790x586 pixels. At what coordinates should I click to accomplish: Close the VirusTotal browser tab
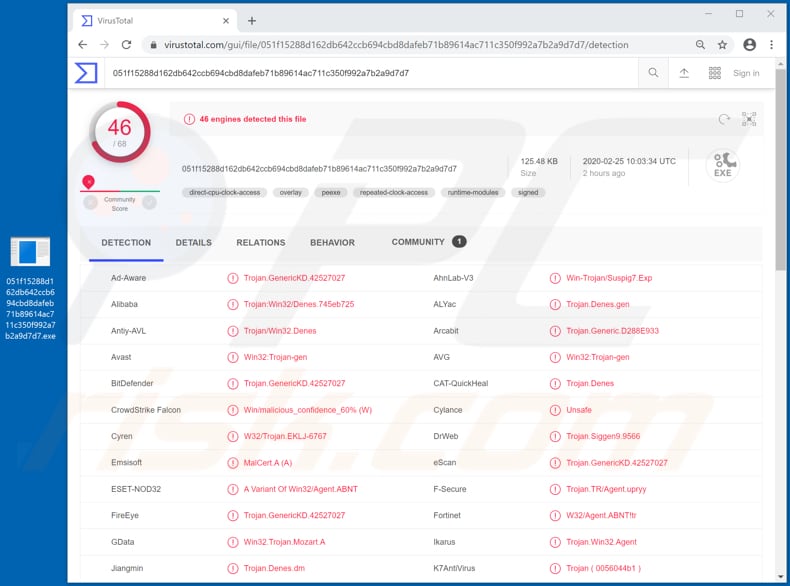click(226, 21)
